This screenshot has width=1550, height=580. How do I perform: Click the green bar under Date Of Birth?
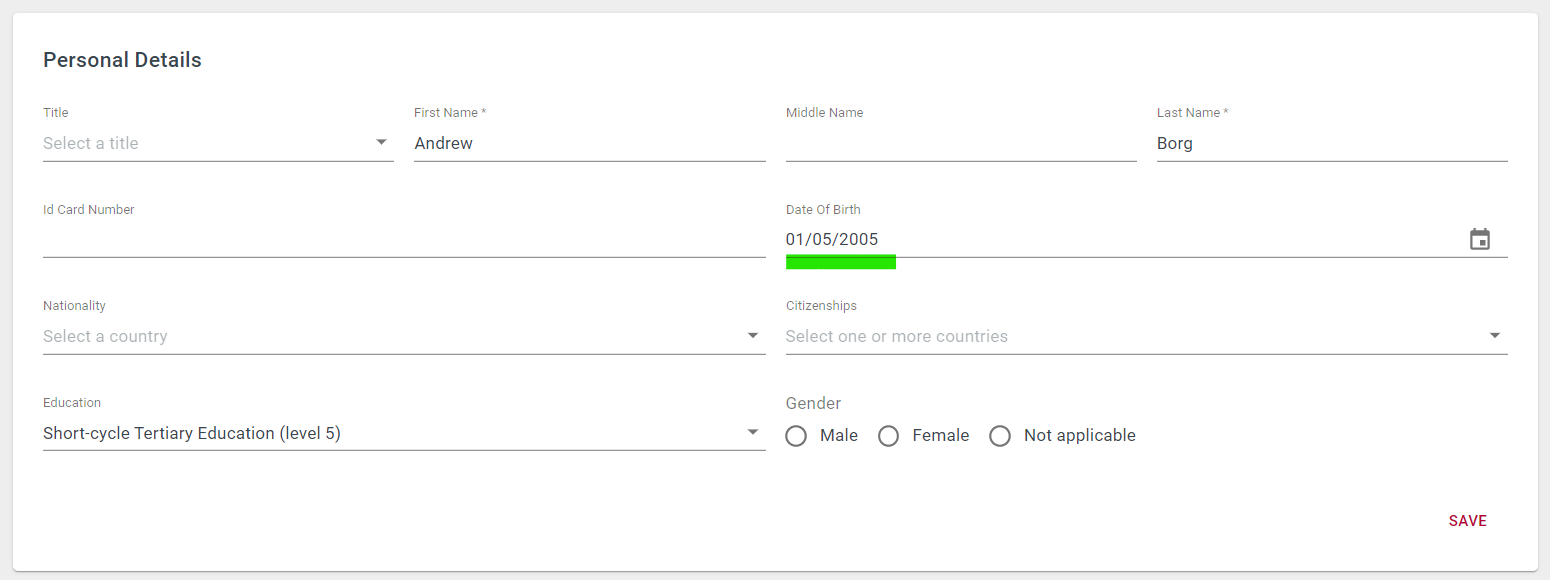click(841, 262)
